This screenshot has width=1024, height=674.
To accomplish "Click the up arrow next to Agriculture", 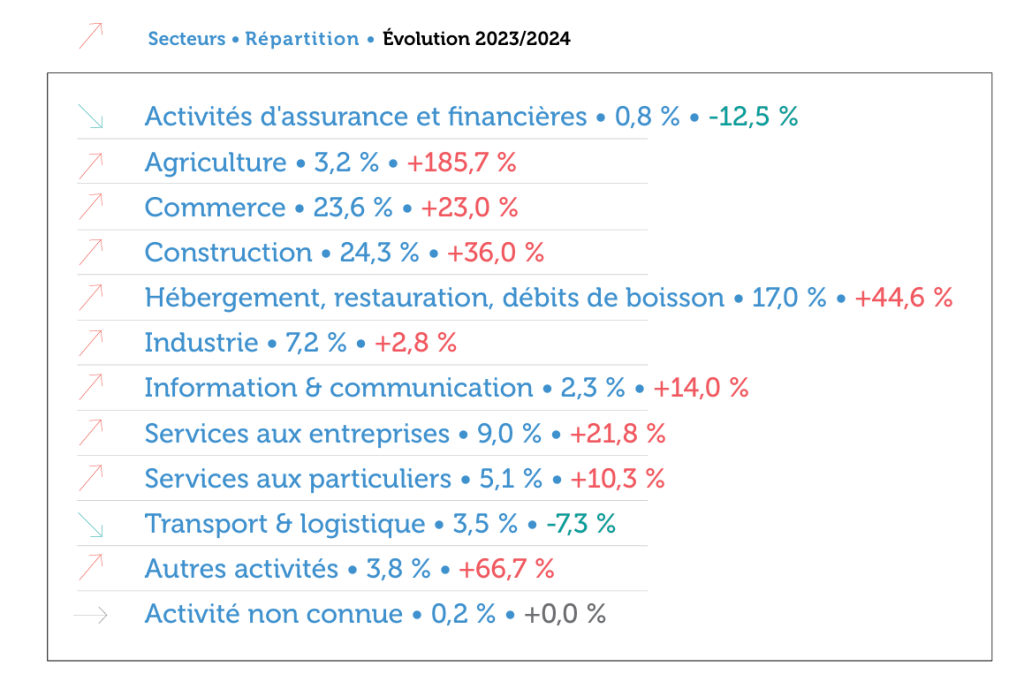I will click(x=91, y=162).
